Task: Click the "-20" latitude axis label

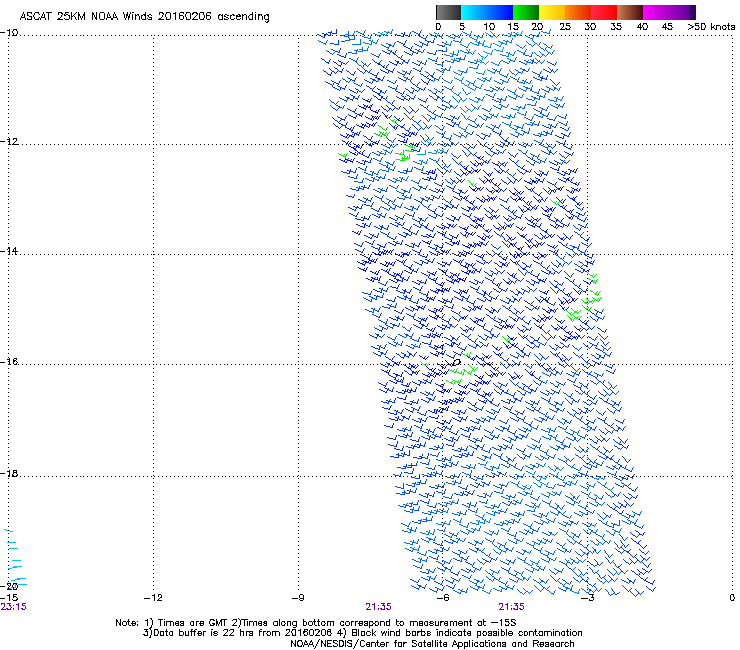Action: (x=9, y=586)
